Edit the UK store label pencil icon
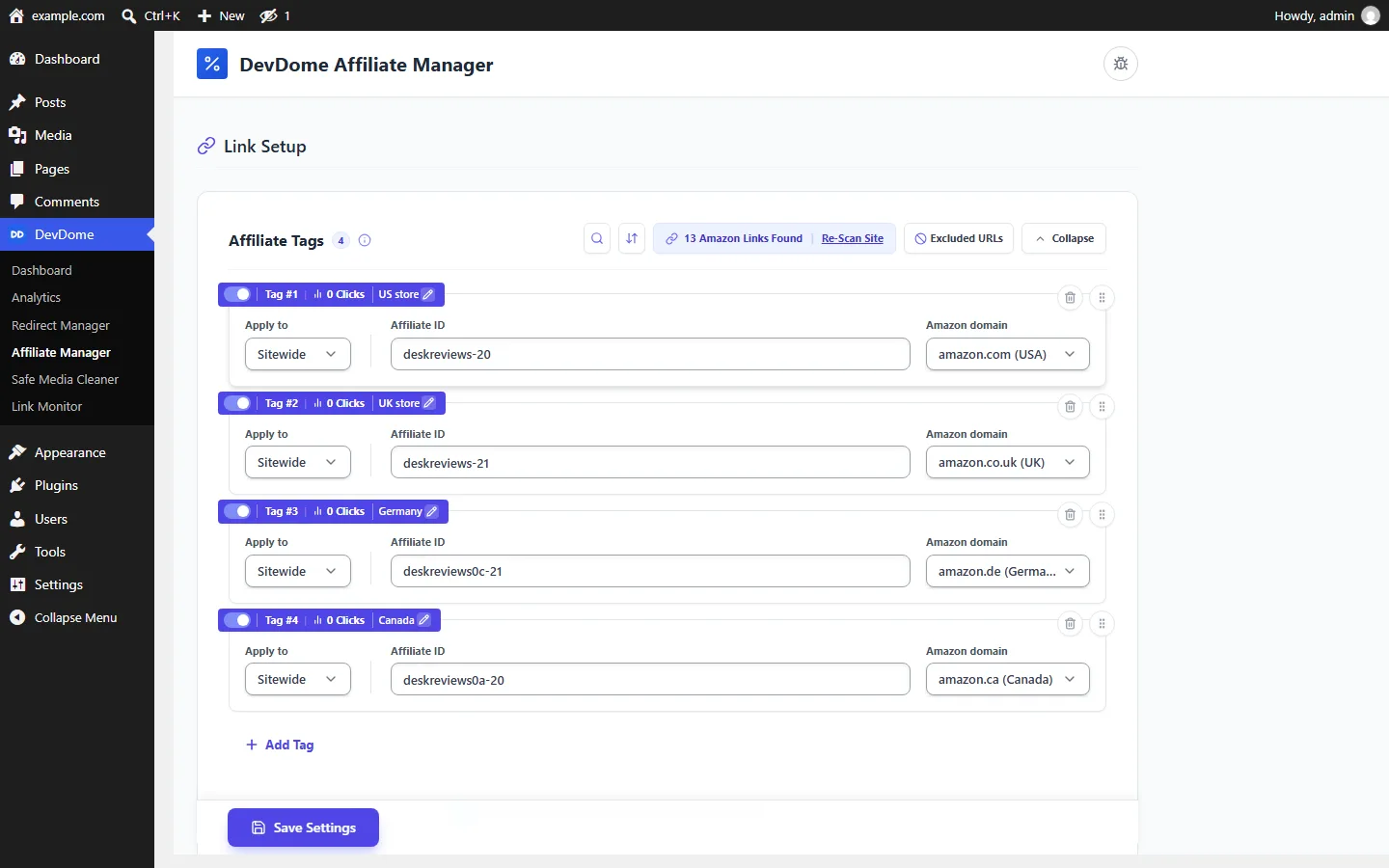1389x868 pixels. (429, 403)
